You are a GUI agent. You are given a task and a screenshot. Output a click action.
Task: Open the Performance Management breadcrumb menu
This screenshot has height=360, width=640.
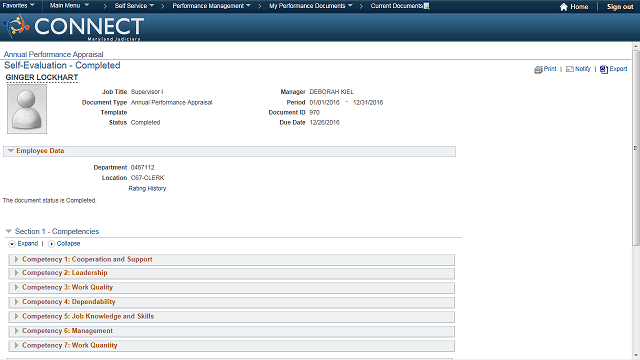[x=211, y=6]
